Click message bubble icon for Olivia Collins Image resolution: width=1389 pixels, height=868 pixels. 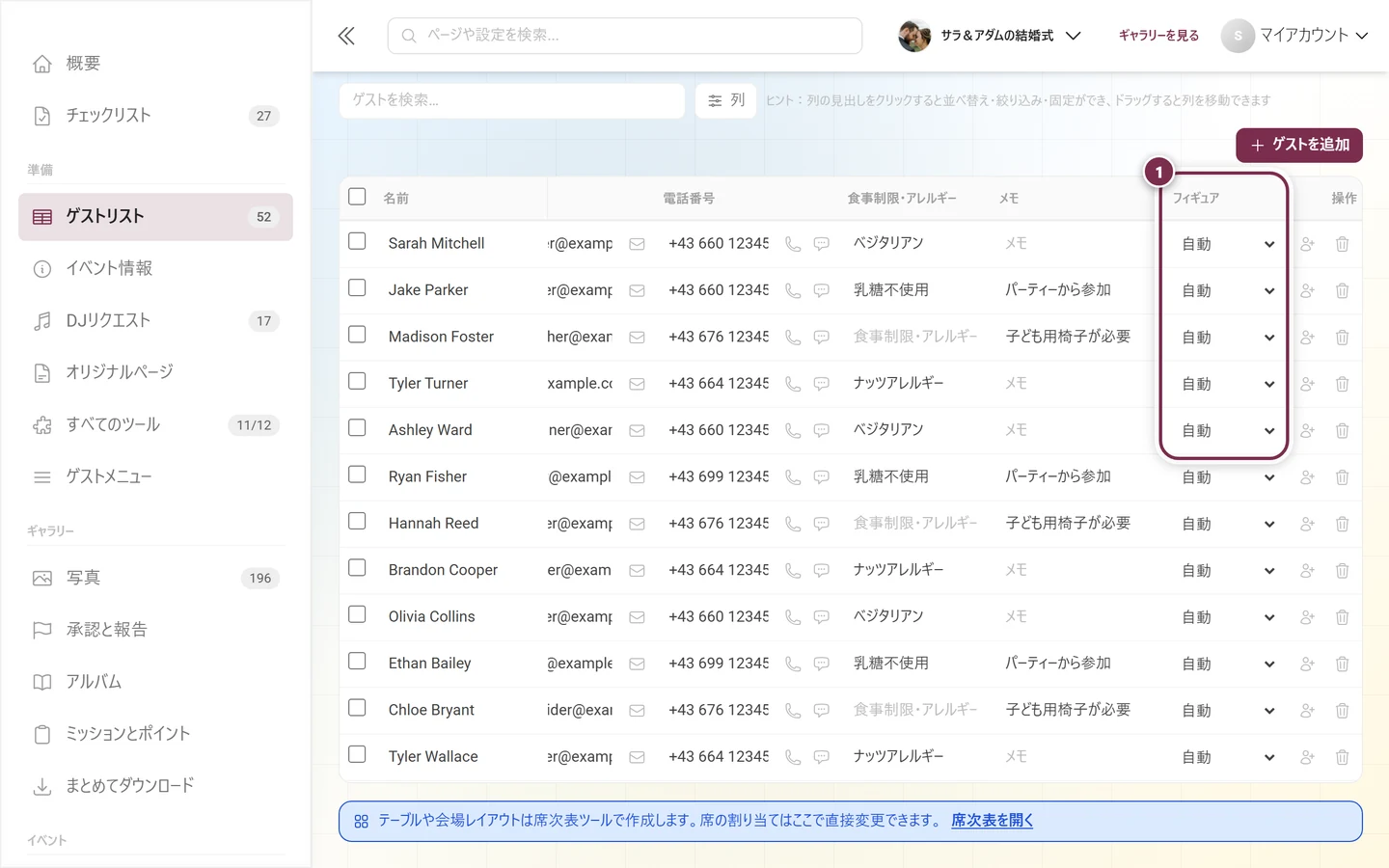822,617
